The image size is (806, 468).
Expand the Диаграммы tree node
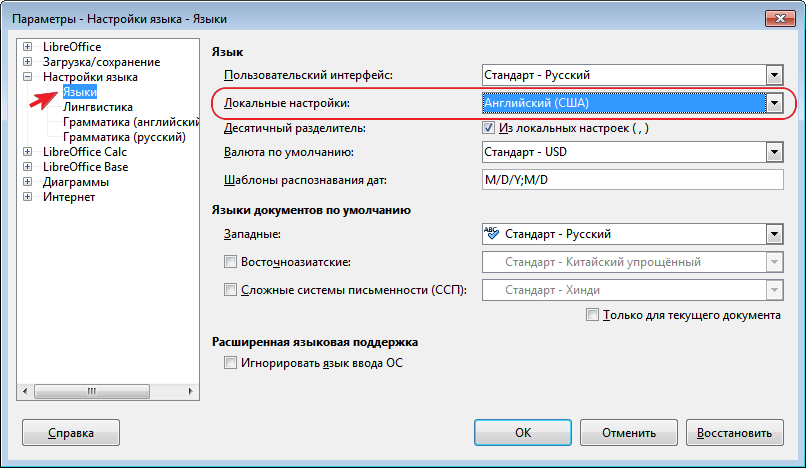click(x=27, y=182)
